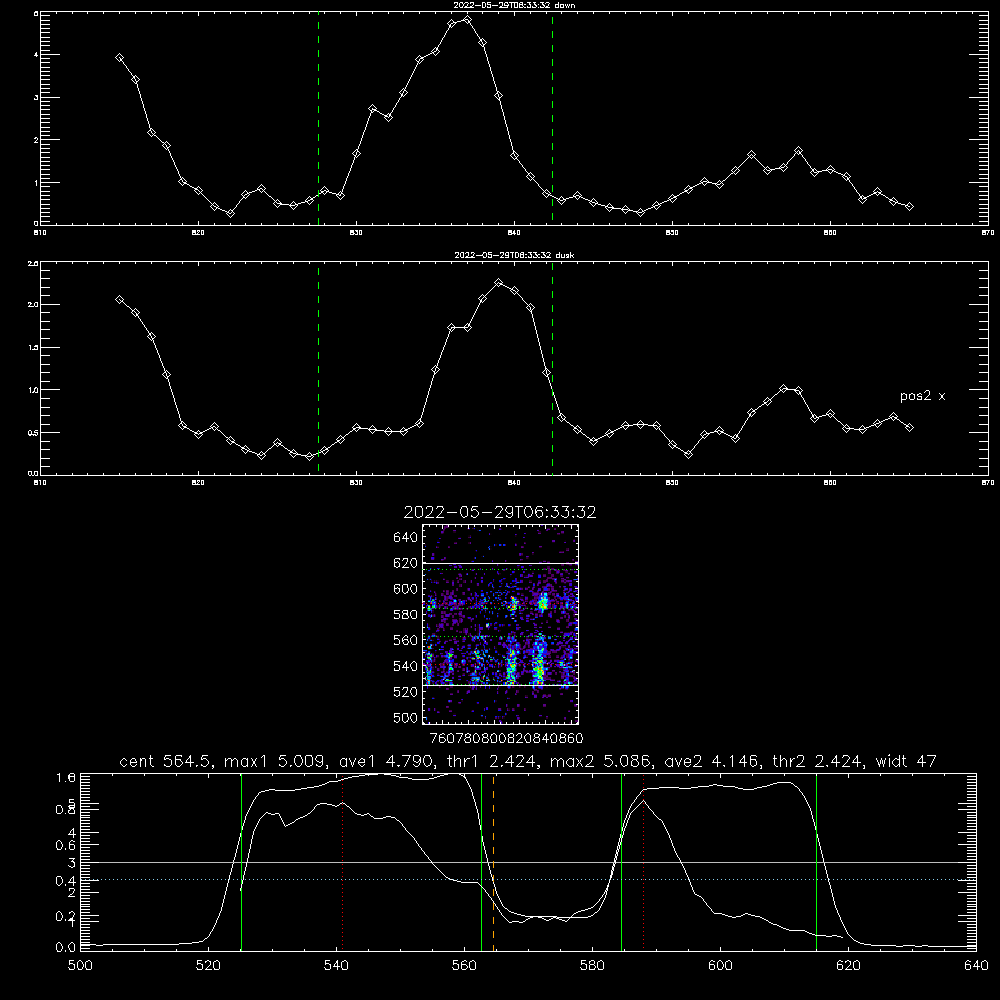The height and width of the screenshot is (1000, 1000).
Task: Click the '560' label on the bottom plot x-axis
Action: tap(464, 966)
